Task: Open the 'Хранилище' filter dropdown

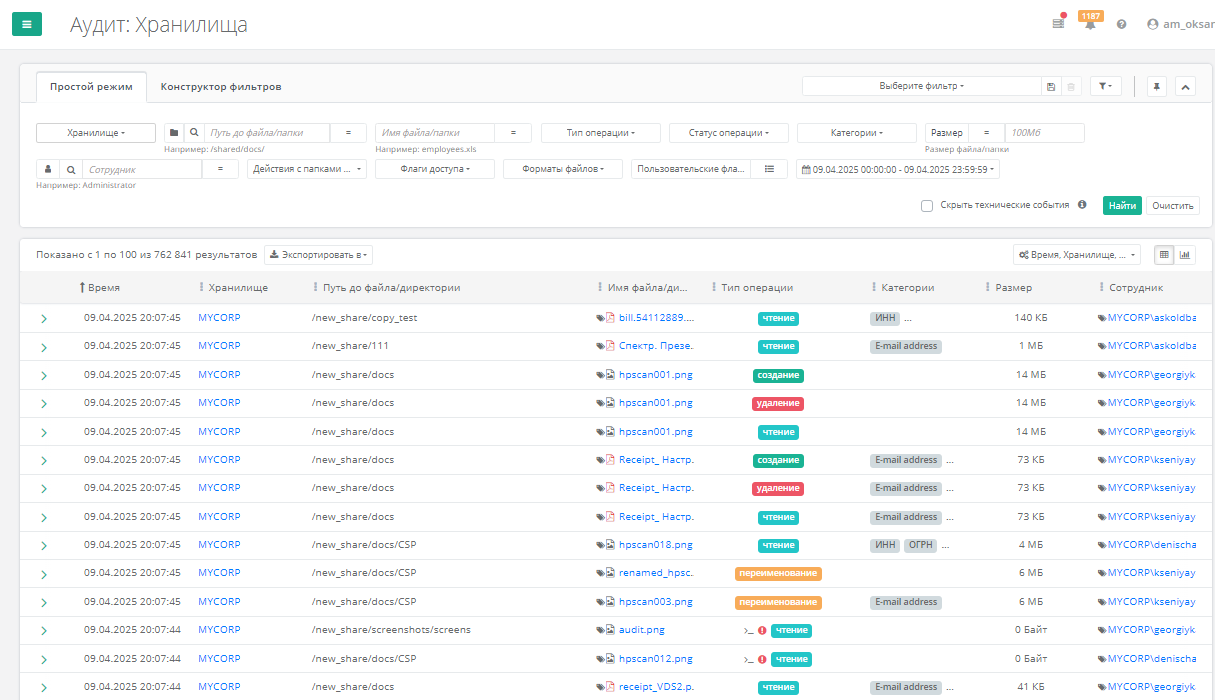Action: (96, 133)
